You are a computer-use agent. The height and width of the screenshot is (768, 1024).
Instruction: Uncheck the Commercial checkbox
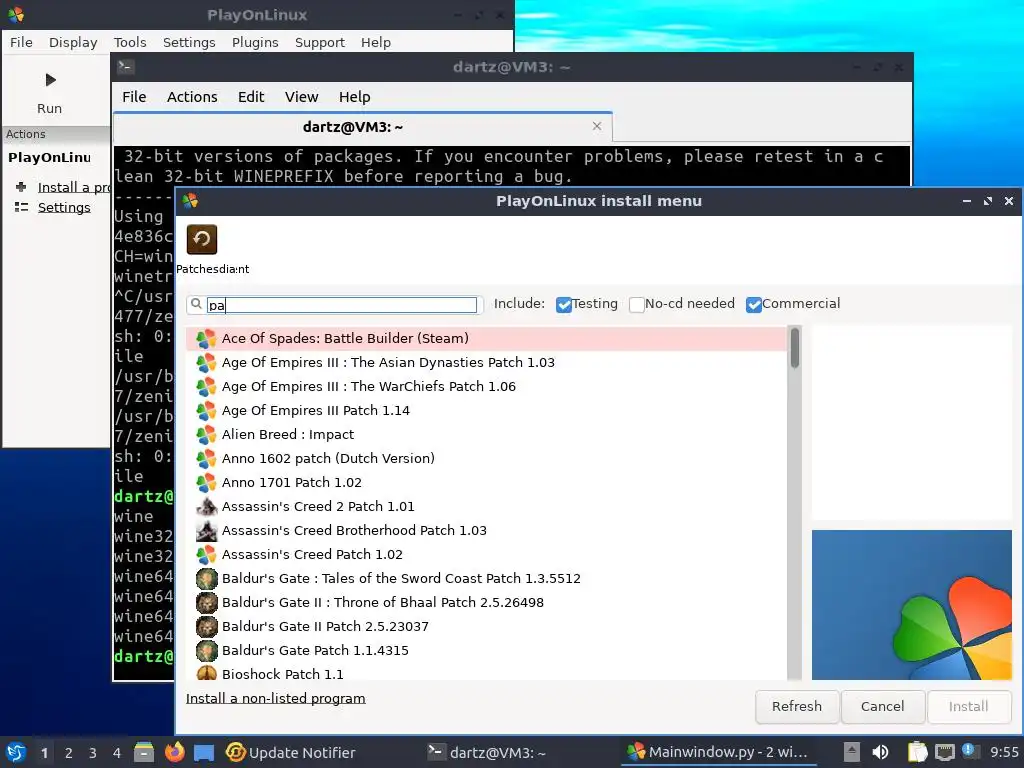pyautogui.click(x=754, y=304)
